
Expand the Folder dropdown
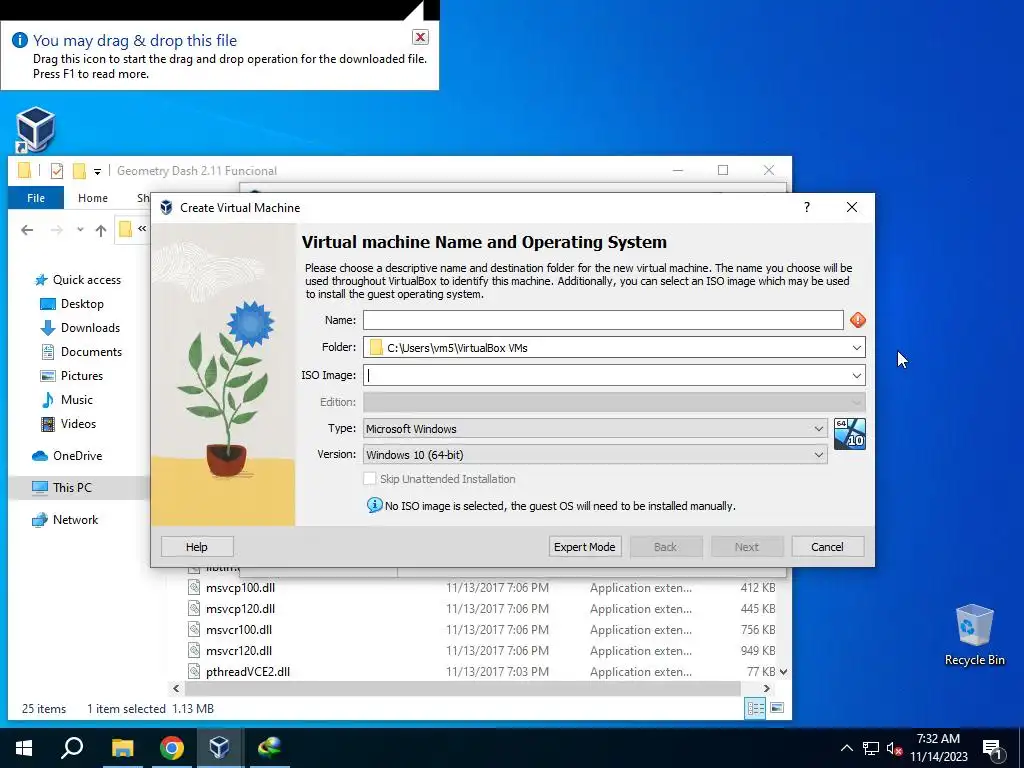point(856,347)
